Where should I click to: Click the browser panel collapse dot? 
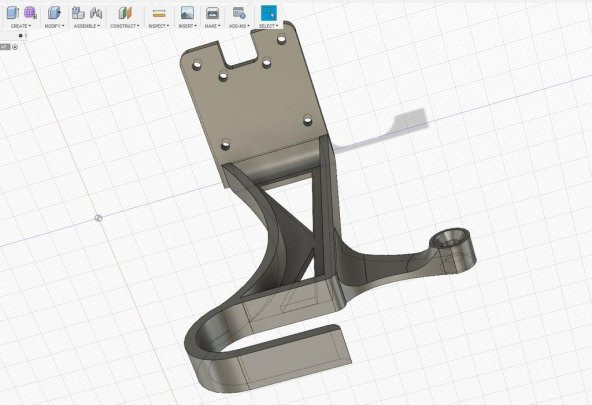click(x=21, y=36)
